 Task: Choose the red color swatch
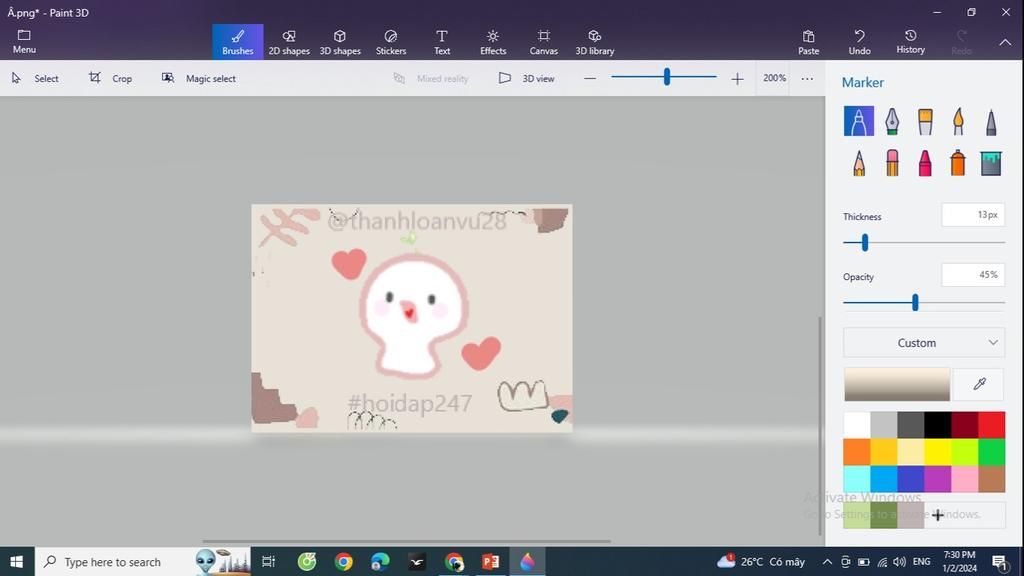click(991, 425)
